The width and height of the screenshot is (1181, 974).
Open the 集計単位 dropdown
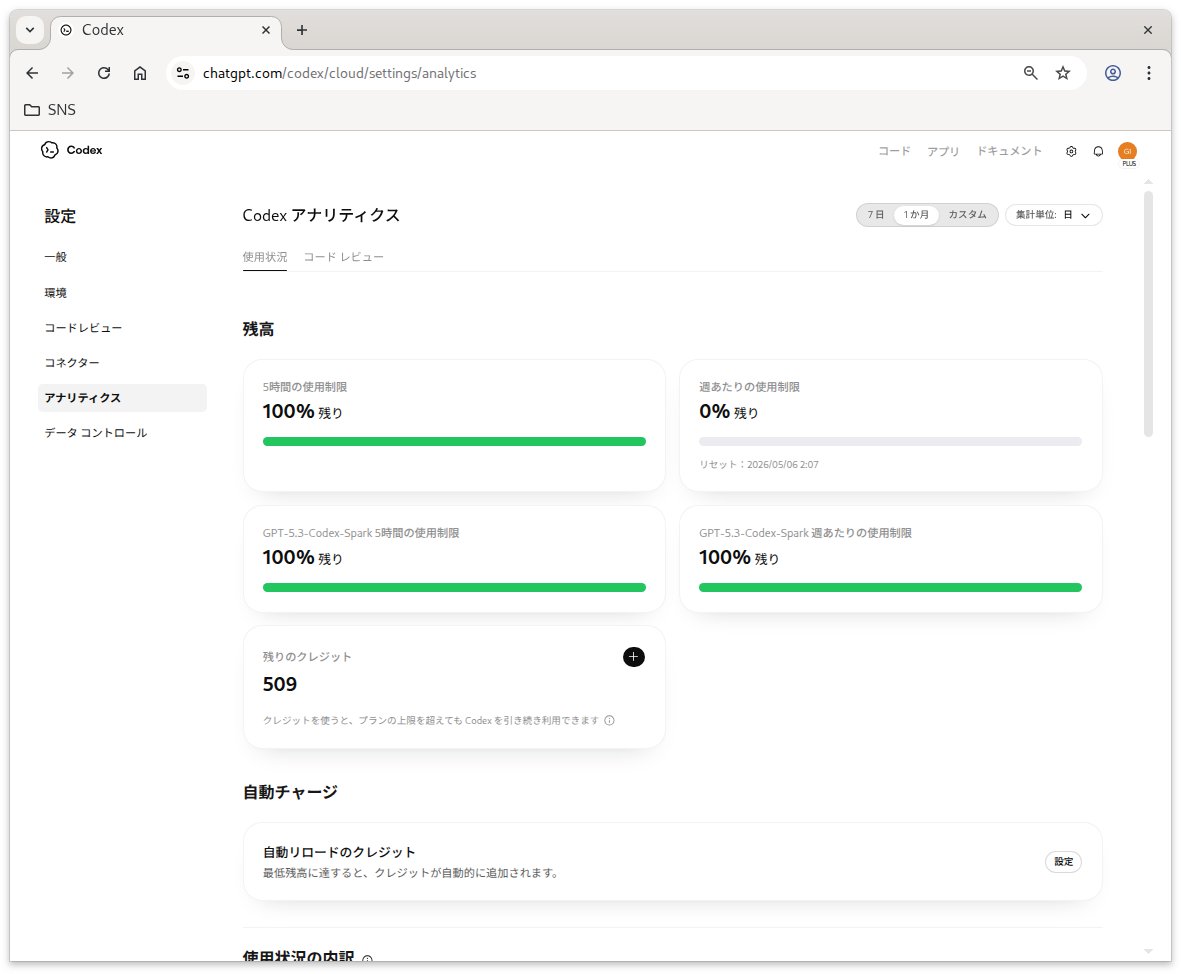click(1053, 215)
